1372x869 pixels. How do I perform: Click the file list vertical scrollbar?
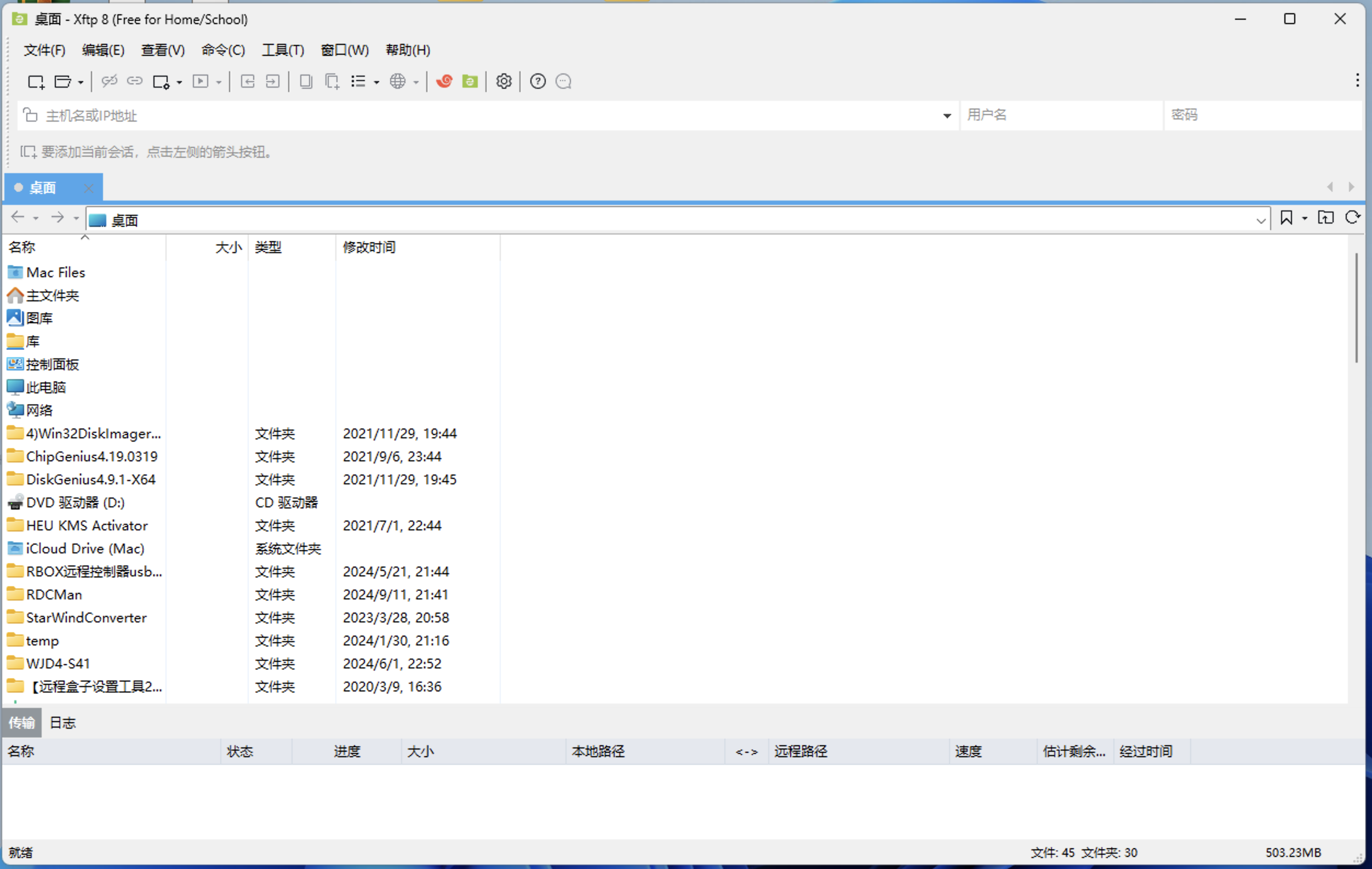point(1356,308)
